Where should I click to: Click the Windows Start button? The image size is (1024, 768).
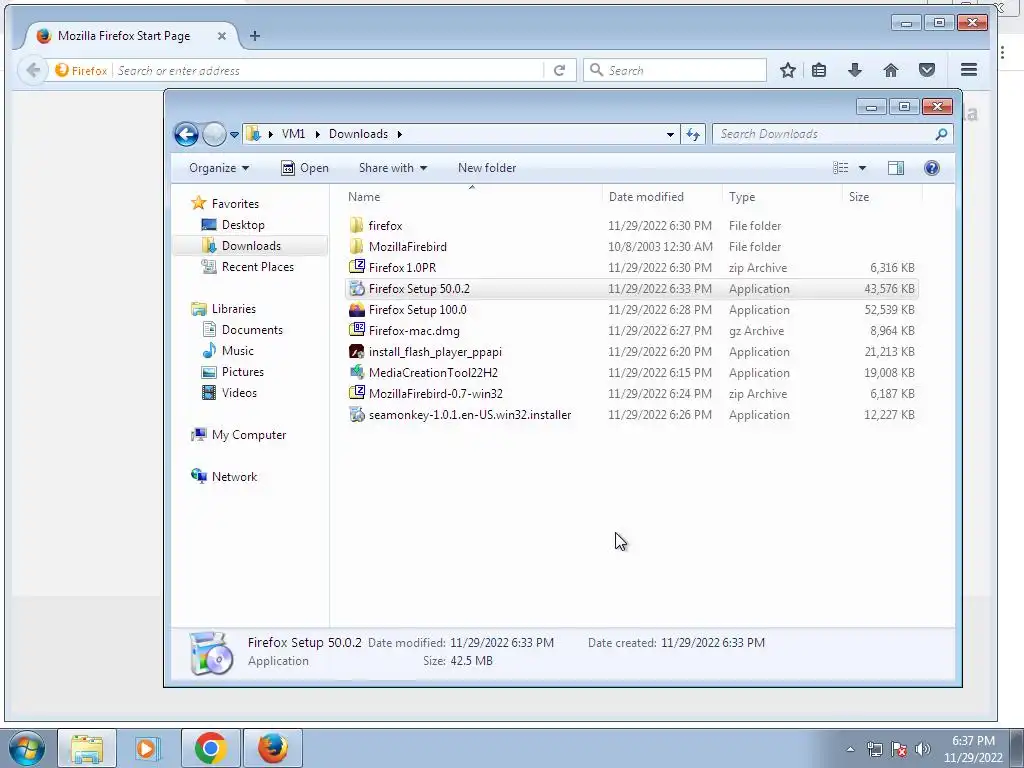[x=27, y=748]
